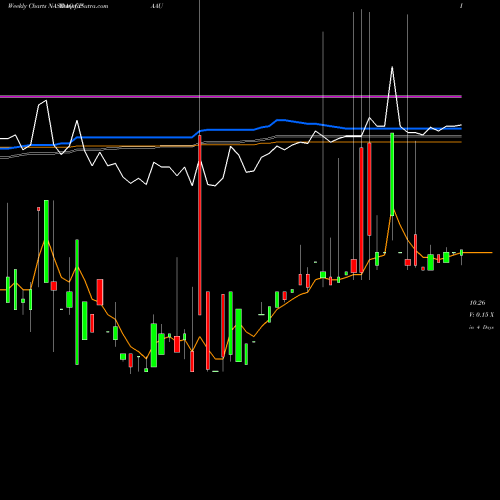Click the 'in 4 Days' label
The image size is (500, 500).
coord(481,327)
